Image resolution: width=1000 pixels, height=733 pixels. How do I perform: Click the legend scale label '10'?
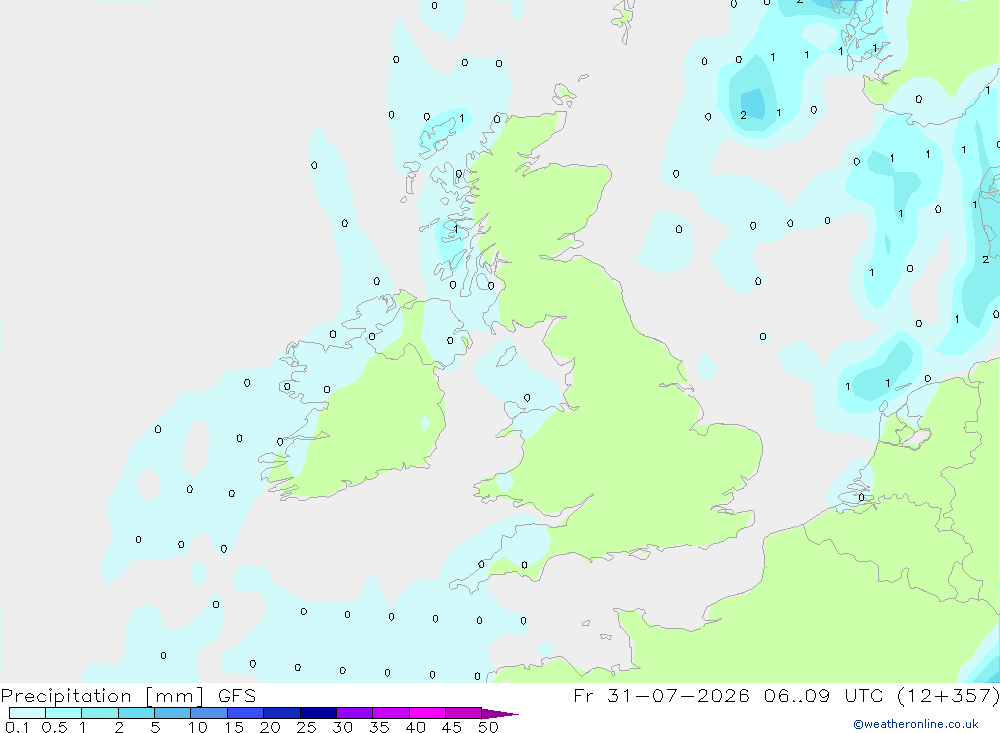click(x=198, y=727)
